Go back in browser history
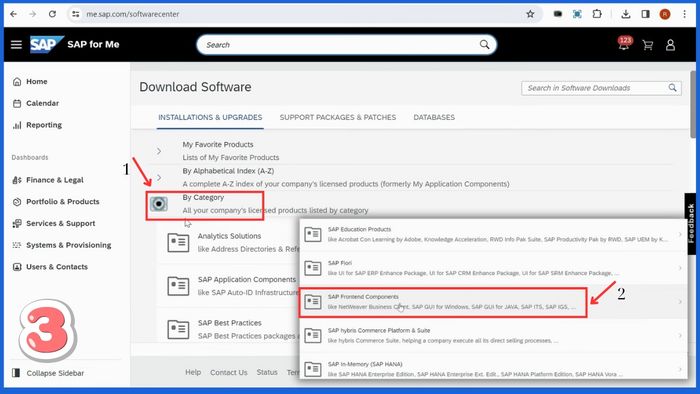This screenshot has width=700, height=394. (13, 14)
